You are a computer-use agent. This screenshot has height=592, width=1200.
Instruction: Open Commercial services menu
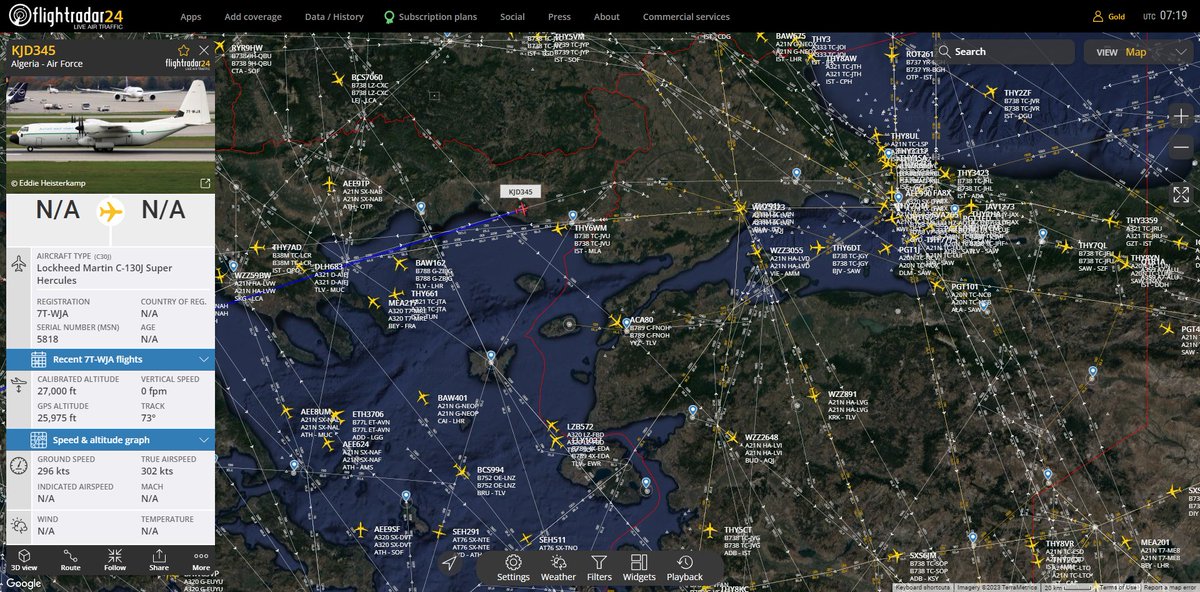[686, 17]
